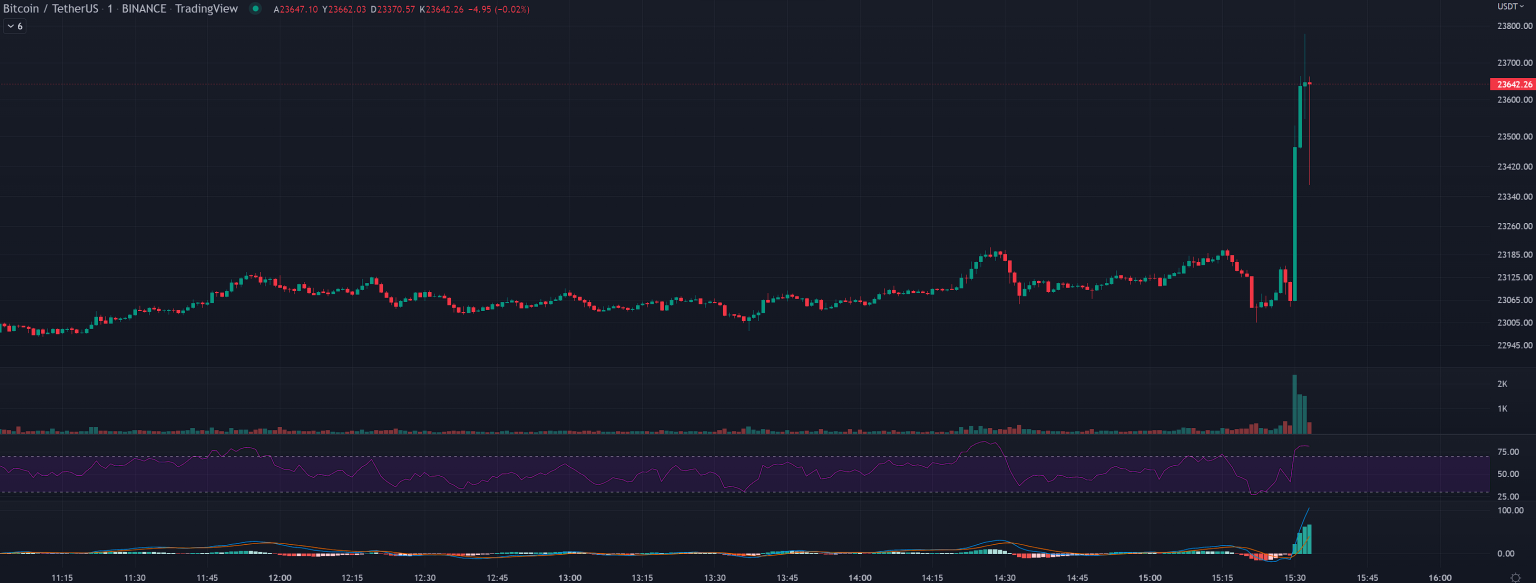1536x583 pixels.
Task: Select the 15:30 time axis label
Action: coord(1294,577)
